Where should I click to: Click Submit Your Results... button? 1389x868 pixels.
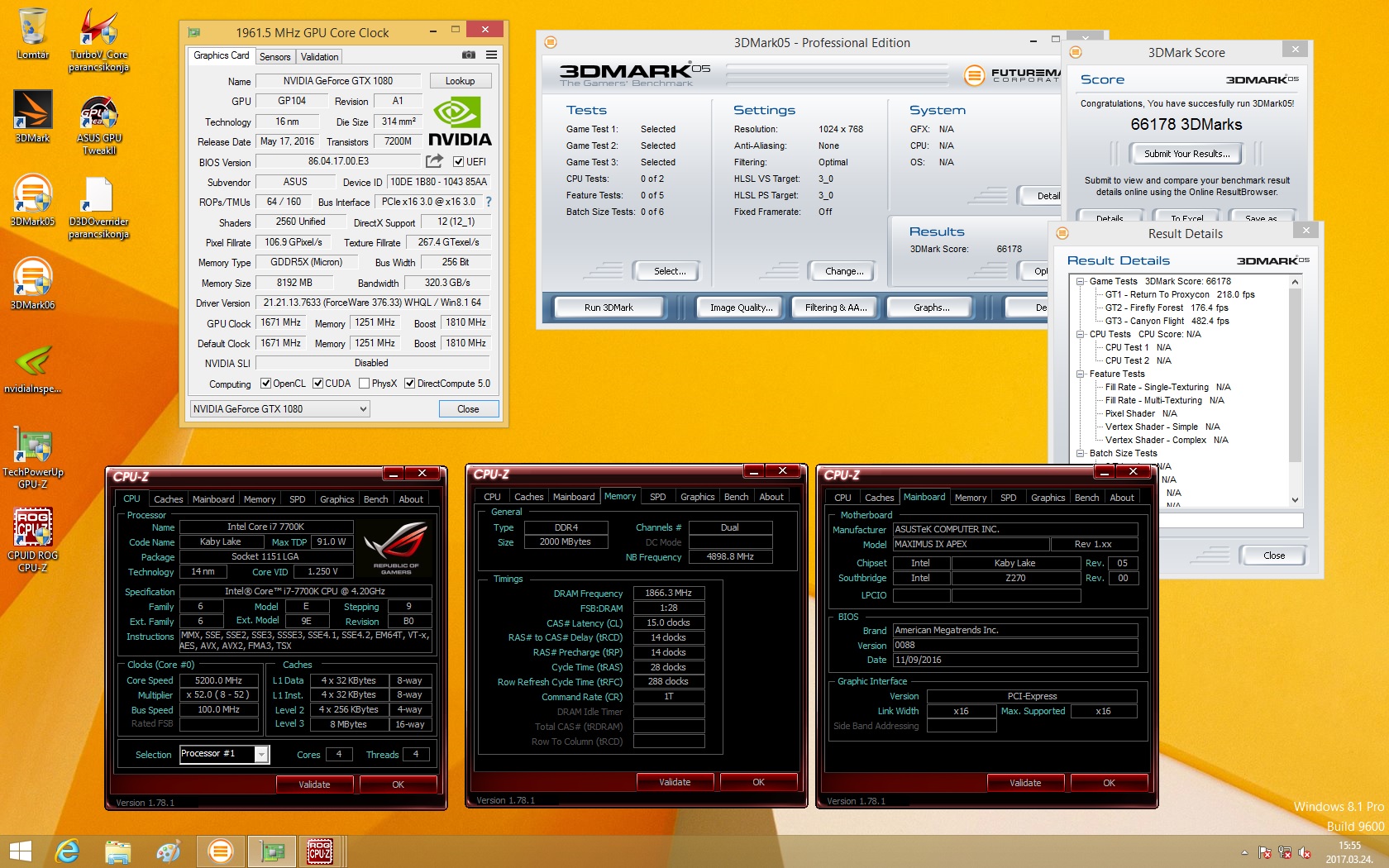point(1186,154)
